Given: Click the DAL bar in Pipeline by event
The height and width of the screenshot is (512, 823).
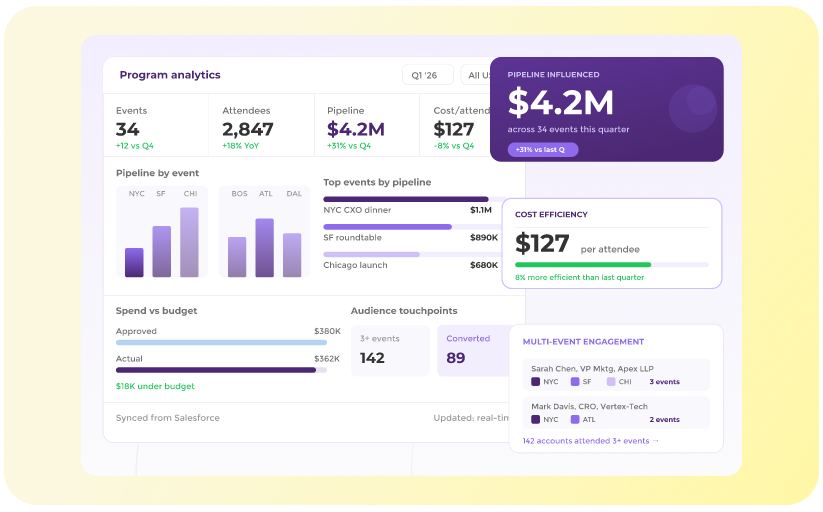Looking at the screenshot, I should 292,255.
